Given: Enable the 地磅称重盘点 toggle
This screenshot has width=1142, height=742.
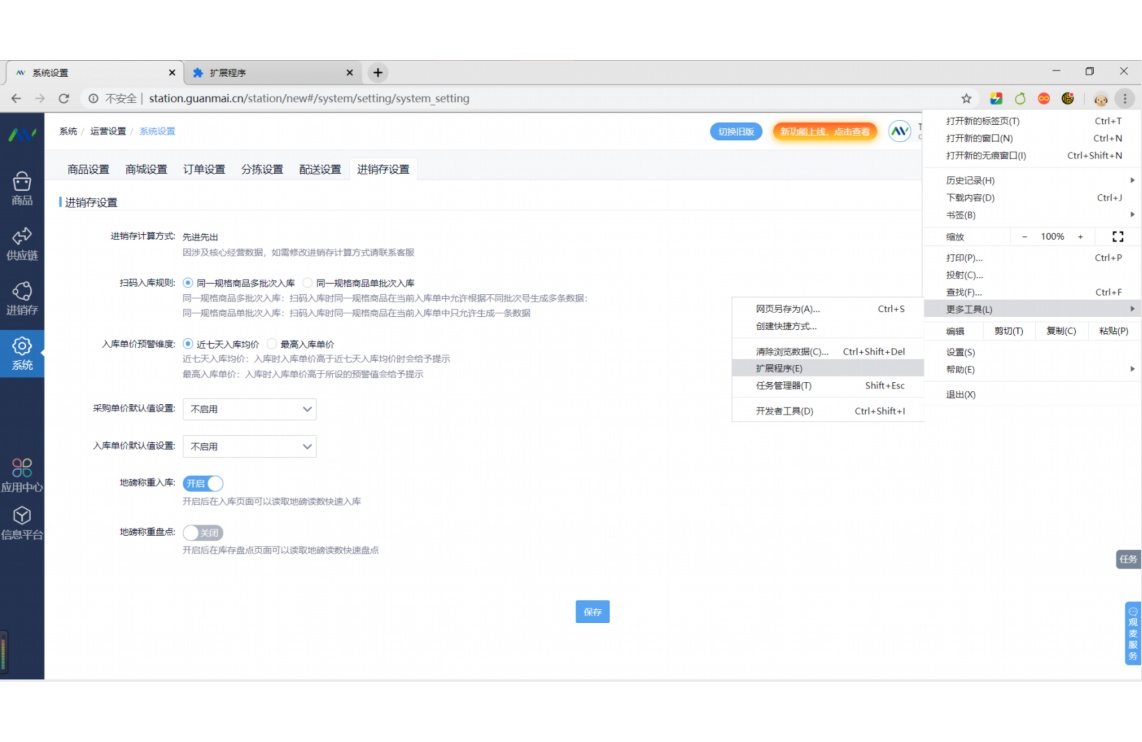Looking at the screenshot, I should coord(203,533).
